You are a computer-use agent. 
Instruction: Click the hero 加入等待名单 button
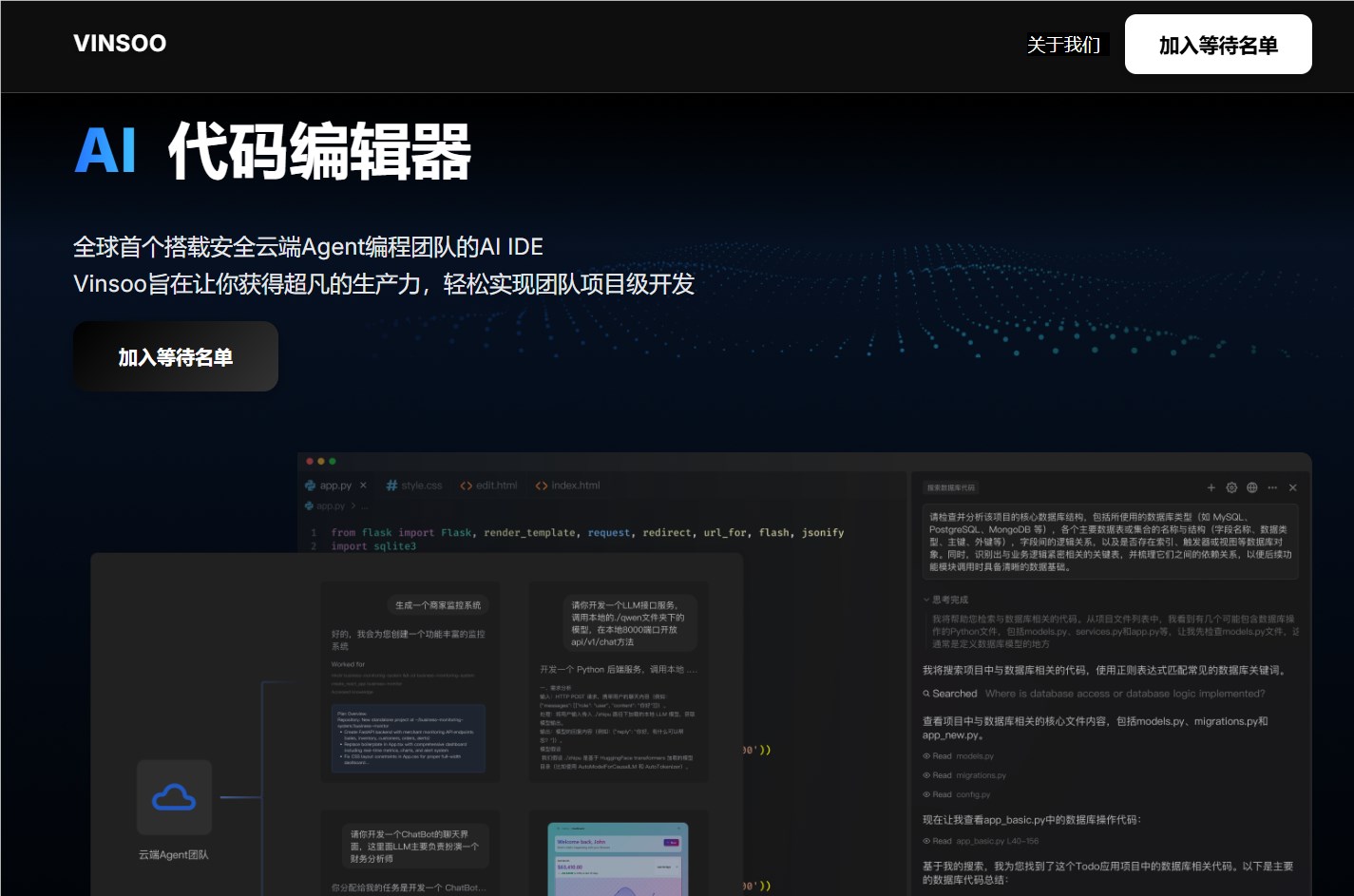coord(175,356)
